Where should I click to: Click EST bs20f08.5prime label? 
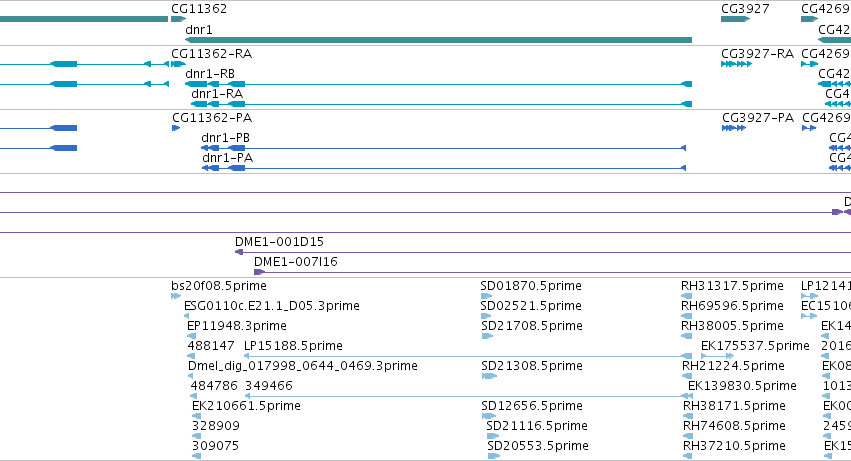pyautogui.click(x=219, y=286)
